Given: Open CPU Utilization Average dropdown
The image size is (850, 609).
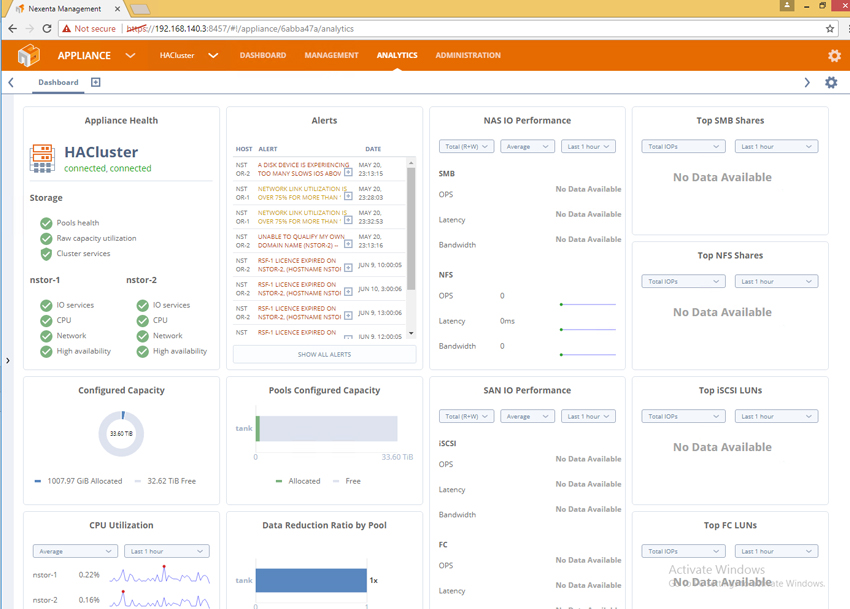Looking at the screenshot, I should click(x=75, y=551).
